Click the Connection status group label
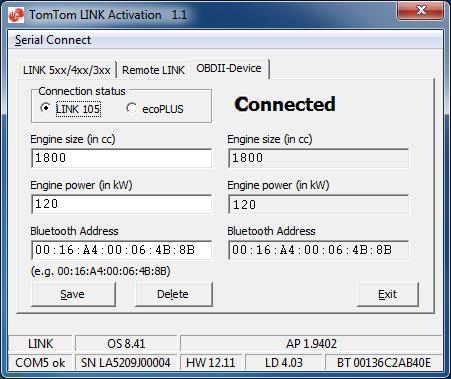 pos(82,91)
